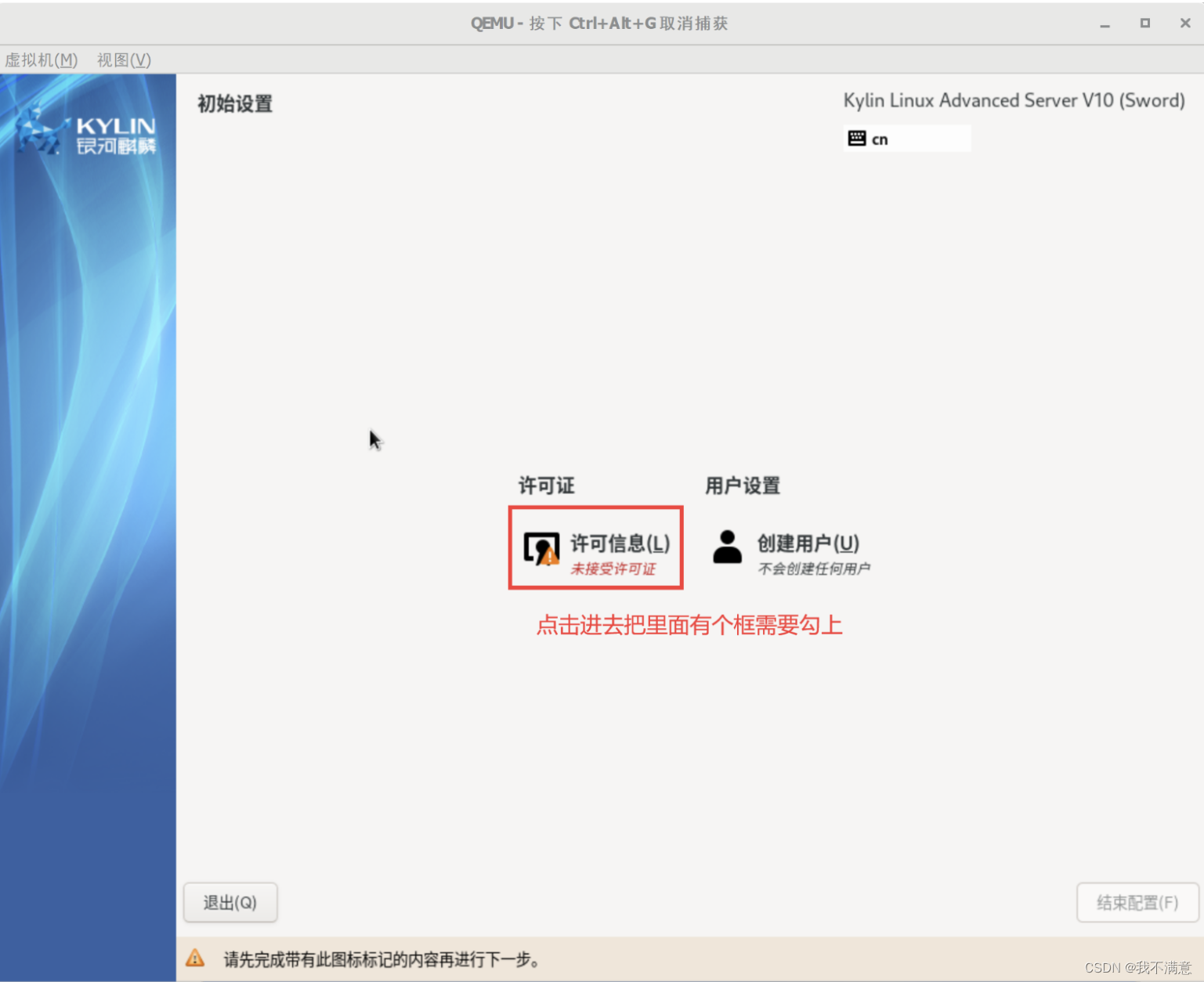The width and height of the screenshot is (1204, 982).
Task: Click the Kylin Linux Advanced Server V10 title
Action: pyautogui.click(x=1014, y=100)
